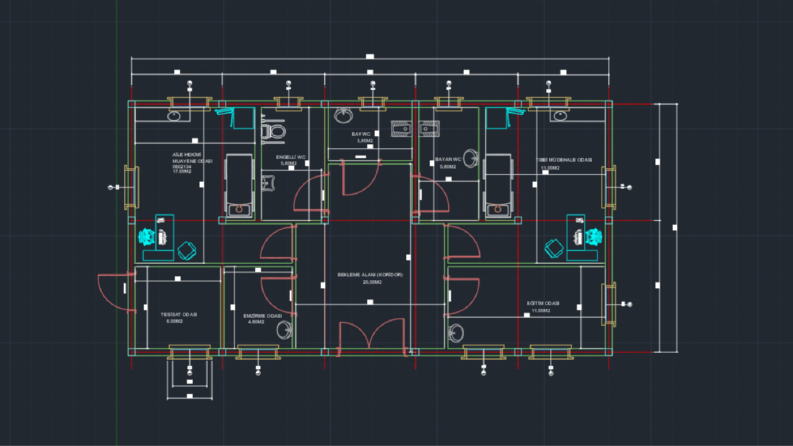Pick the cyan desk chair in TIBBİ MÜDAHALE ODASI
This screenshot has width=793, height=446.
click(x=593, y=236)
